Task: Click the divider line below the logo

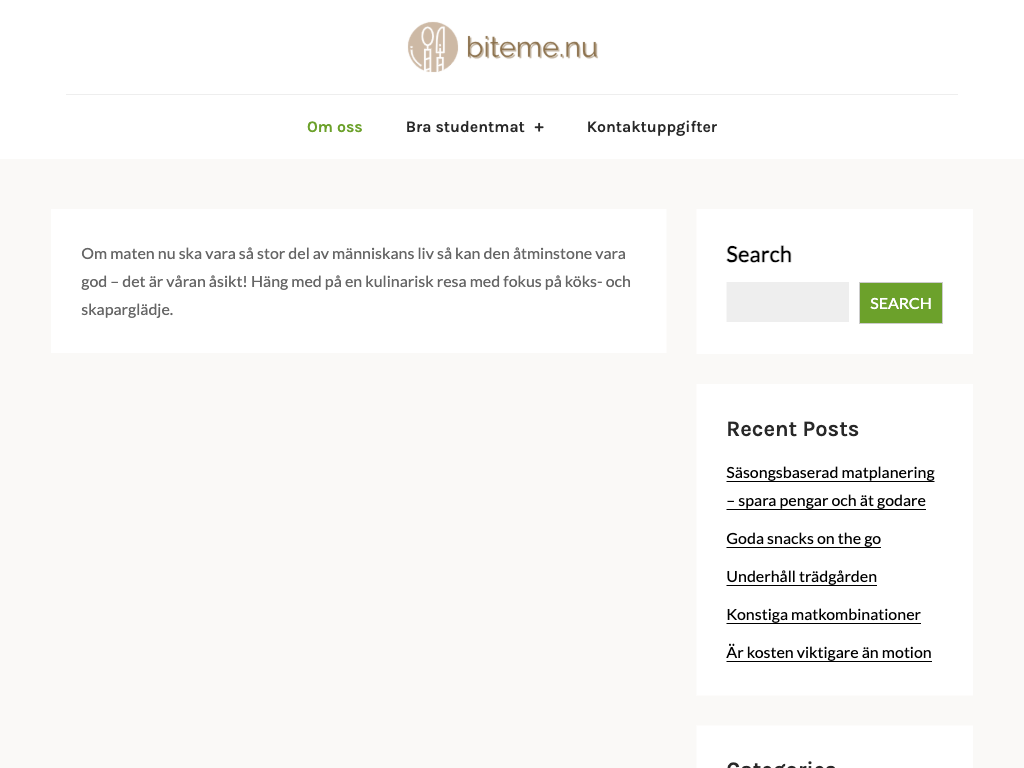Action: [511, 94]
